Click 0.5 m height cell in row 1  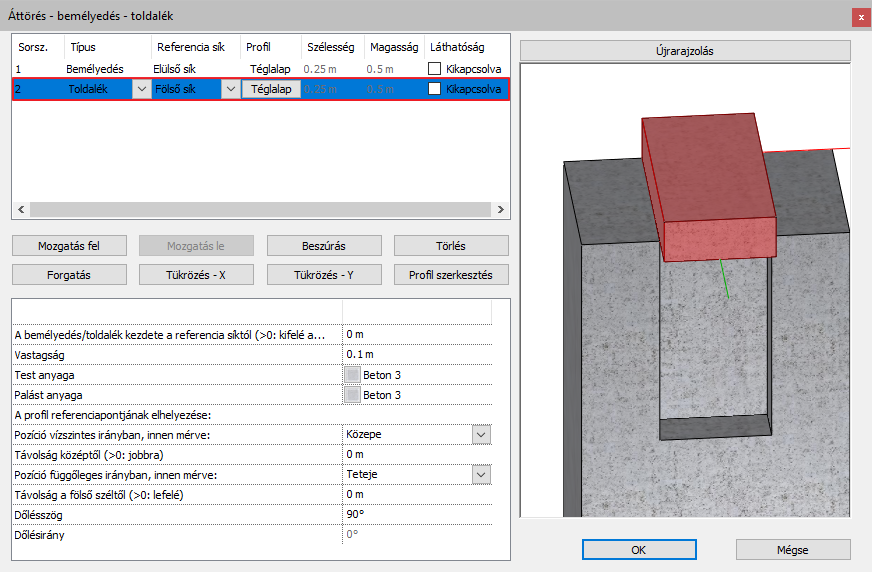380,69
